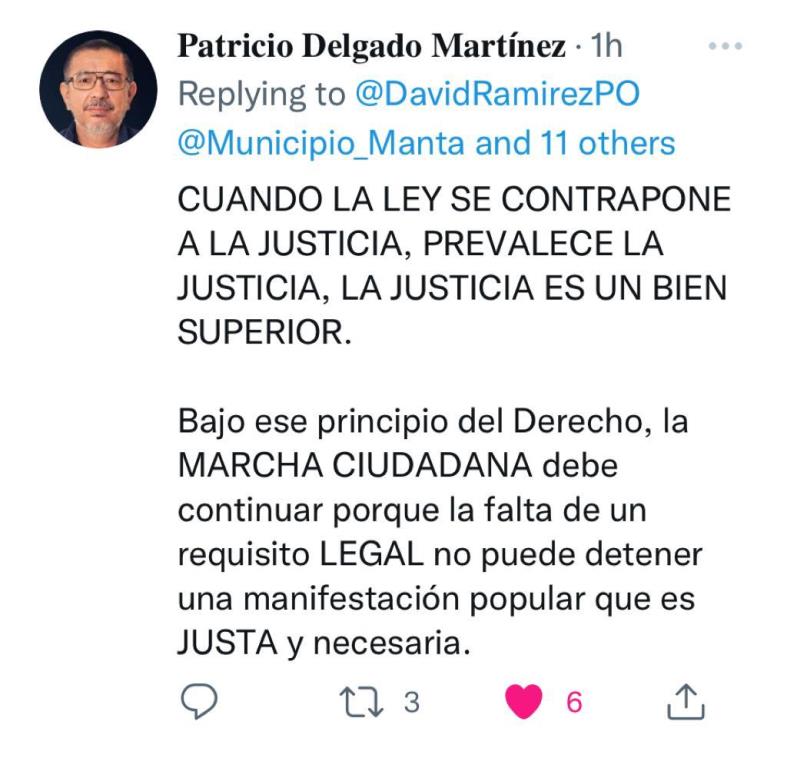The width and height of the screenshot is (787, 768).
Task: Visit the @DavidRamirezPO mention
Action: point(497,94)
